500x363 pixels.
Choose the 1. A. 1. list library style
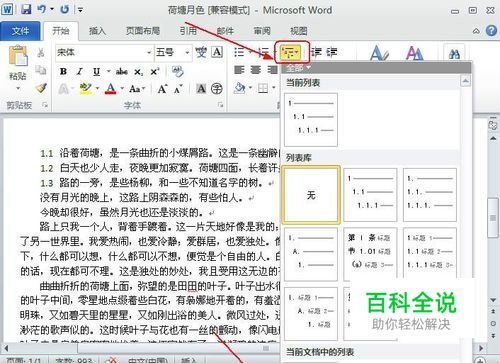[311, 254]
